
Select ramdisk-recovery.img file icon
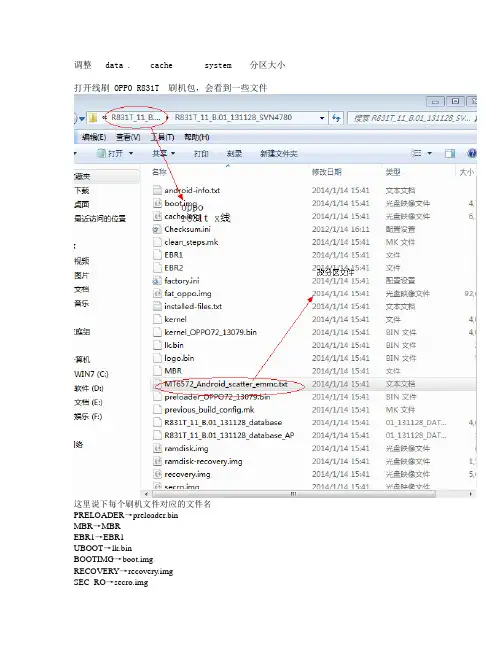pos(157,461)
